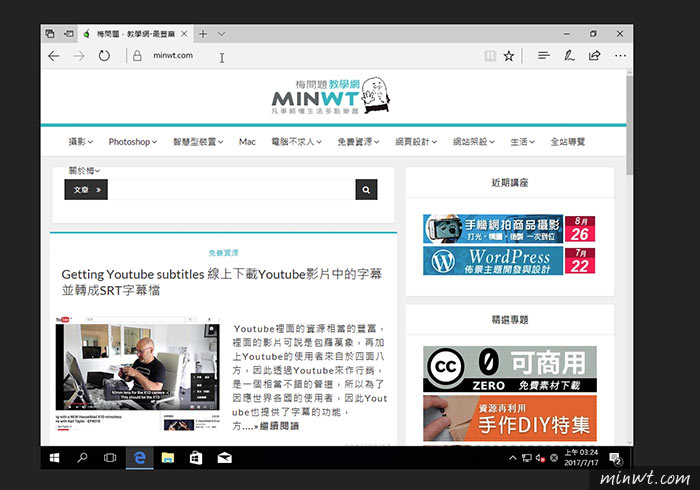The width and height of the screenshot is (700, 490).
Task: Open the Mac menu item
Action: tap(247, 141)
